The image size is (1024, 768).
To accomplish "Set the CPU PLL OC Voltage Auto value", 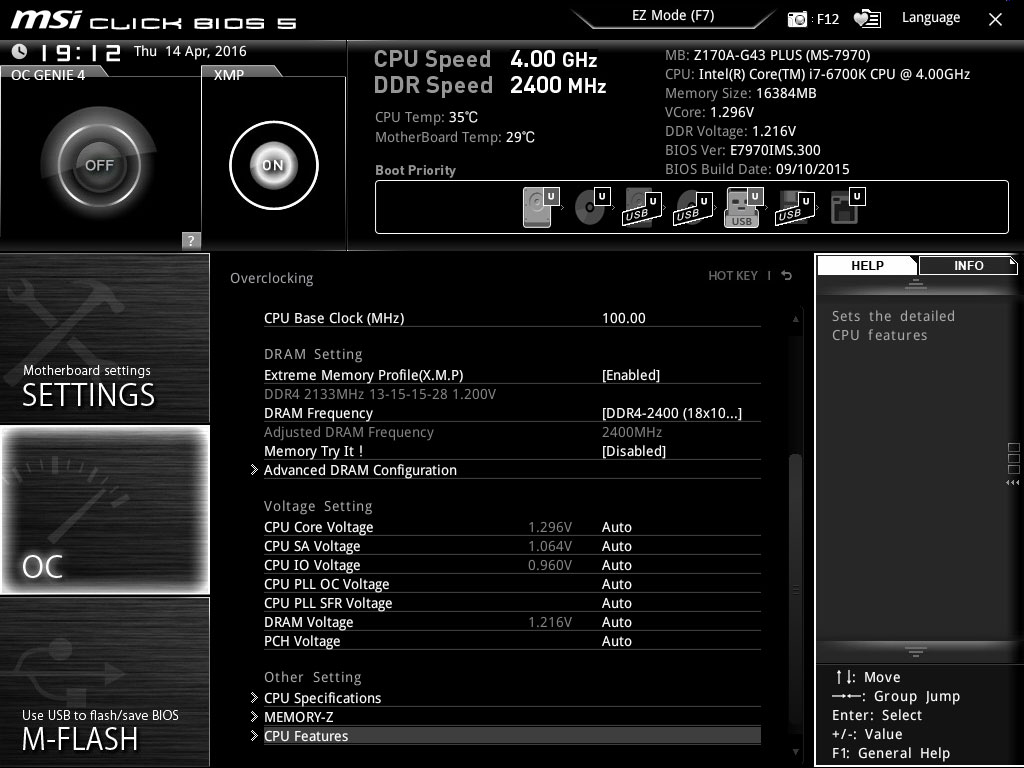I will [616, 584].
